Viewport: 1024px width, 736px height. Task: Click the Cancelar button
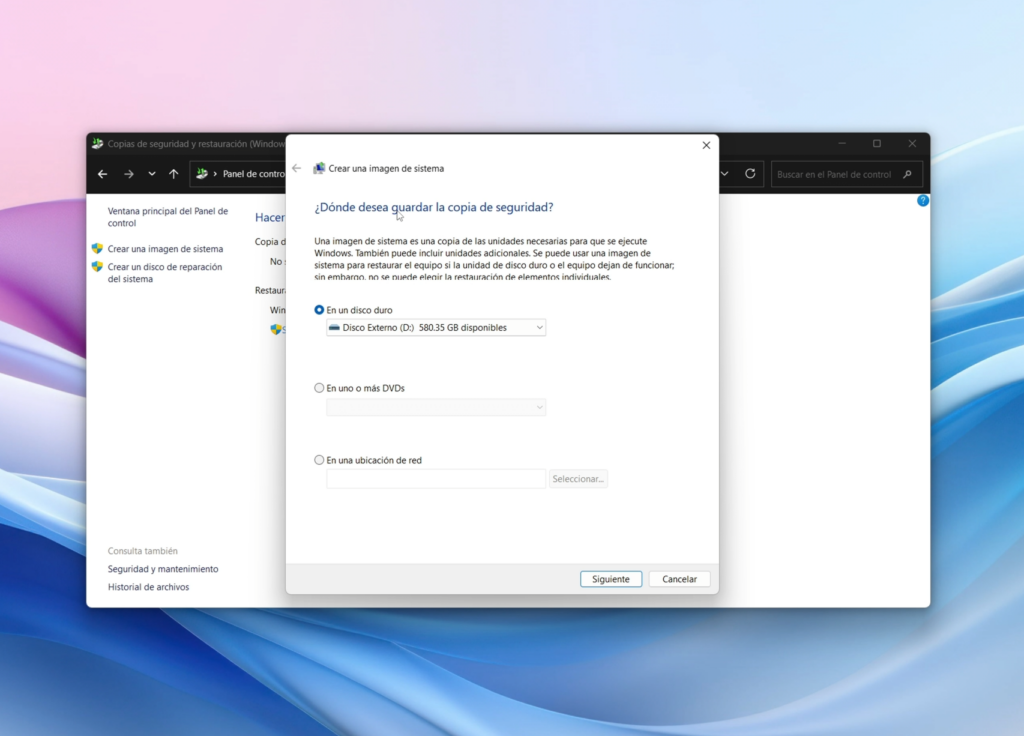(x=679, y=579)
